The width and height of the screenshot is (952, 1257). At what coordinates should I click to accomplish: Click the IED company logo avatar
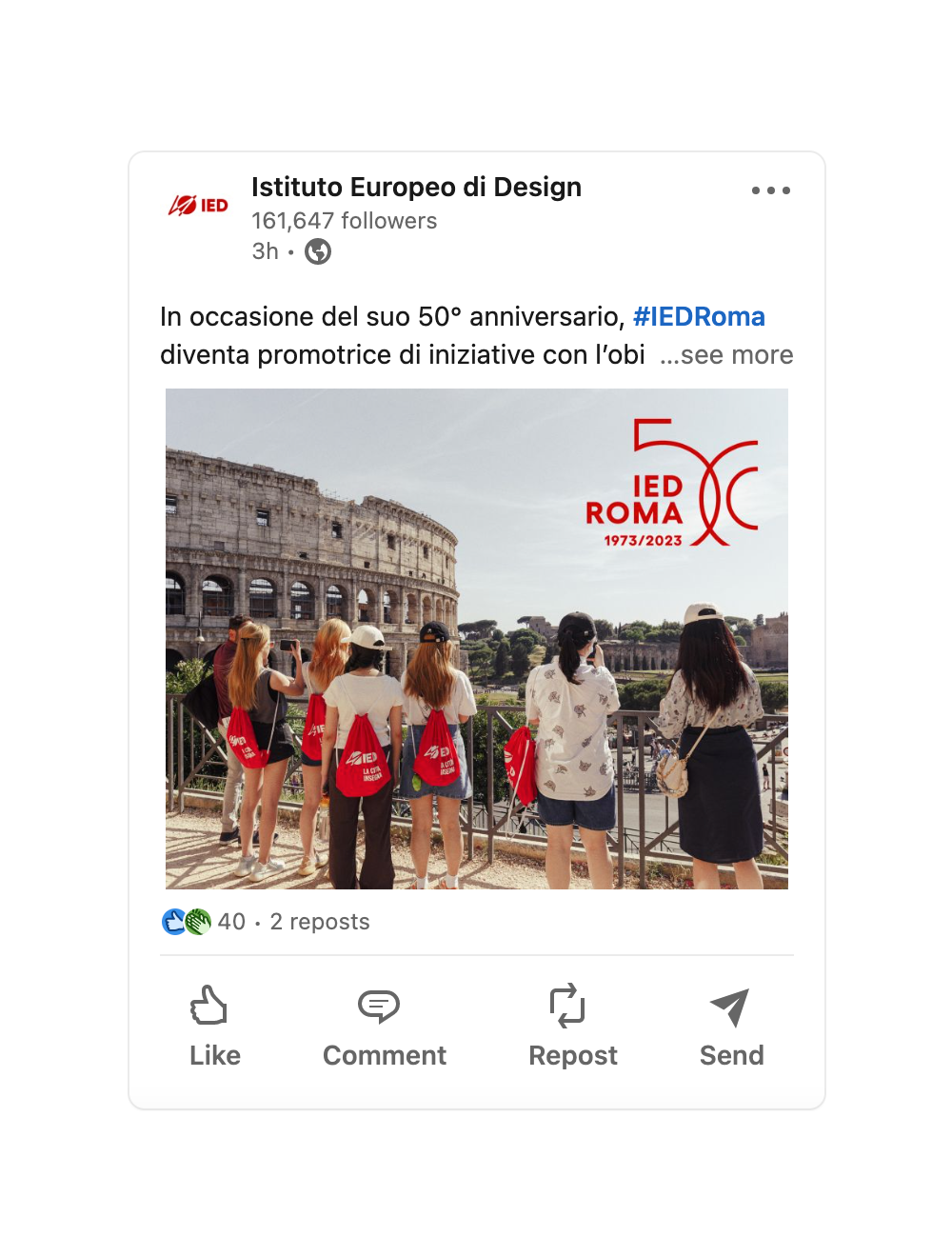[198, 206]
